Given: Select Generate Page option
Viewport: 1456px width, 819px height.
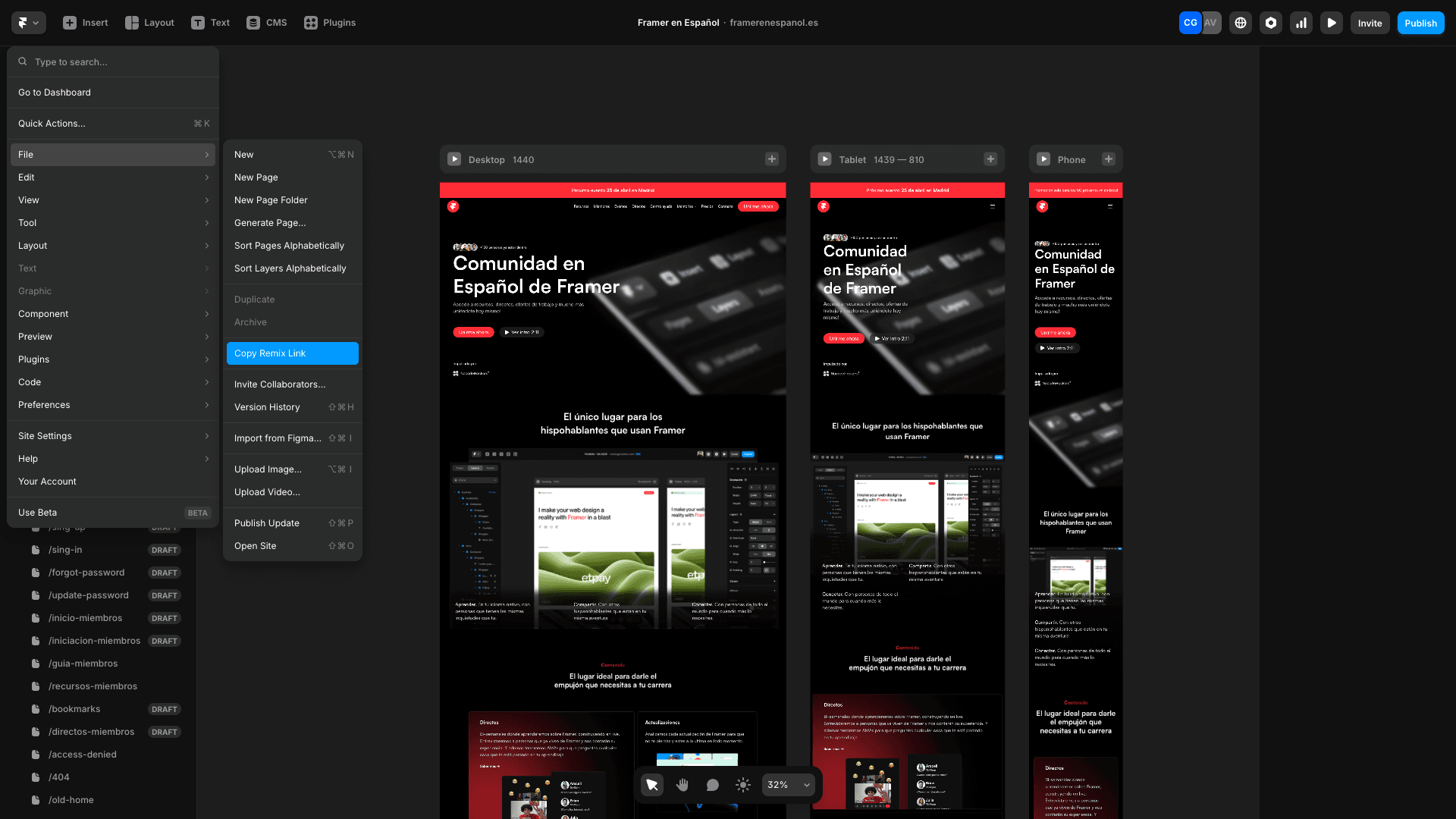Looking at the screenshot, I should [x=293, y=223].
